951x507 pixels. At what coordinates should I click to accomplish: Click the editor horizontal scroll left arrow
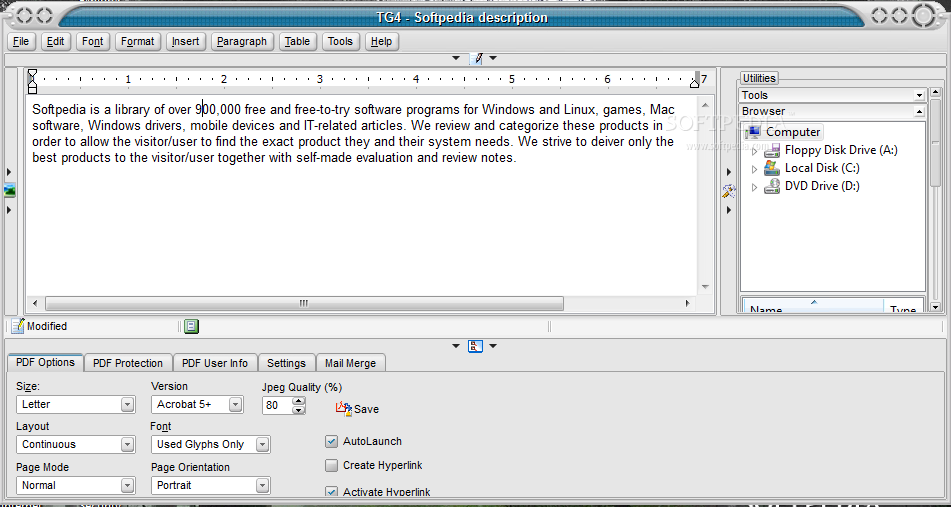pyautogui.click(x=35, y=303)
